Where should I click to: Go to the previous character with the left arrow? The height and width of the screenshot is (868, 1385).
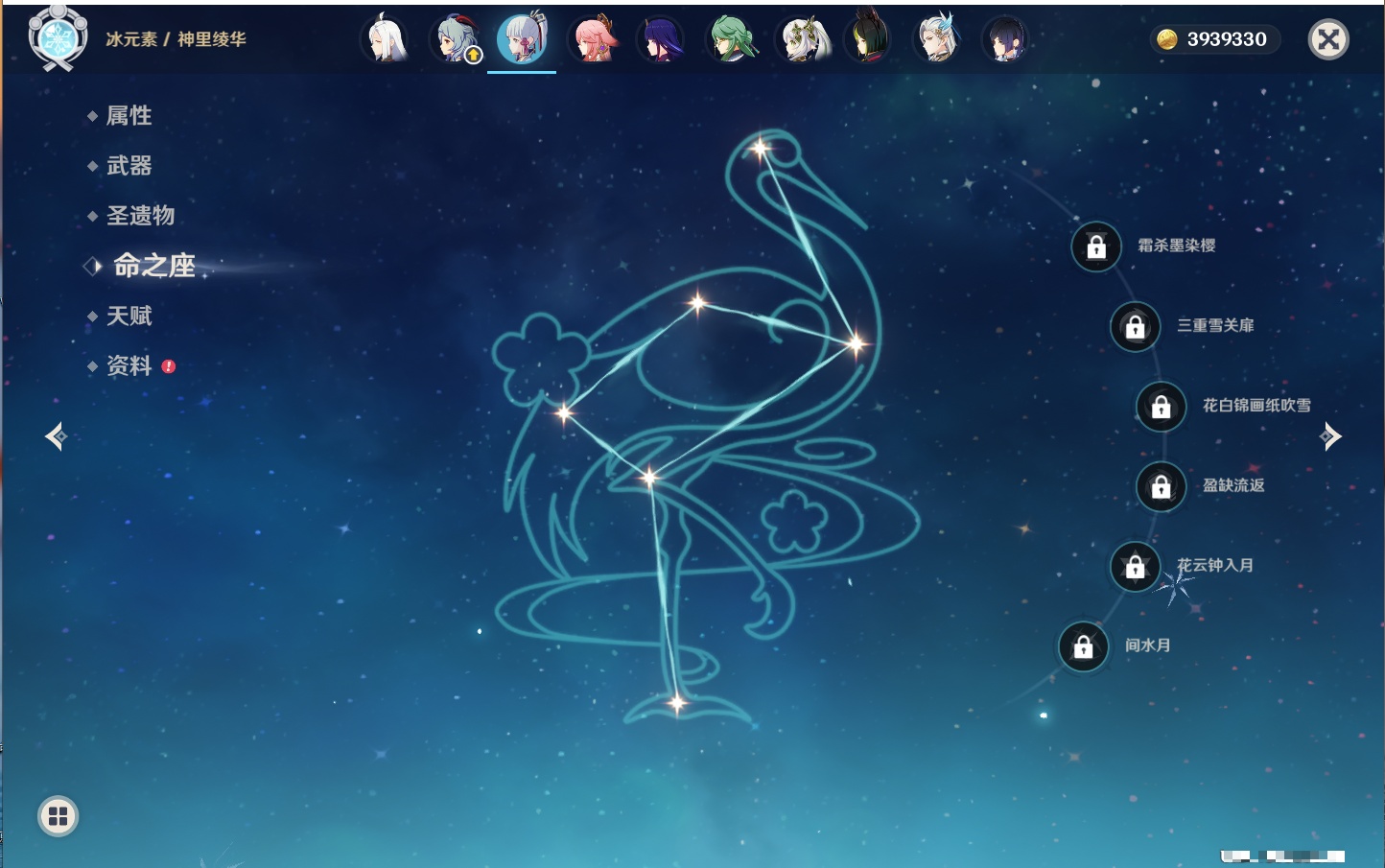pos(56,436)
